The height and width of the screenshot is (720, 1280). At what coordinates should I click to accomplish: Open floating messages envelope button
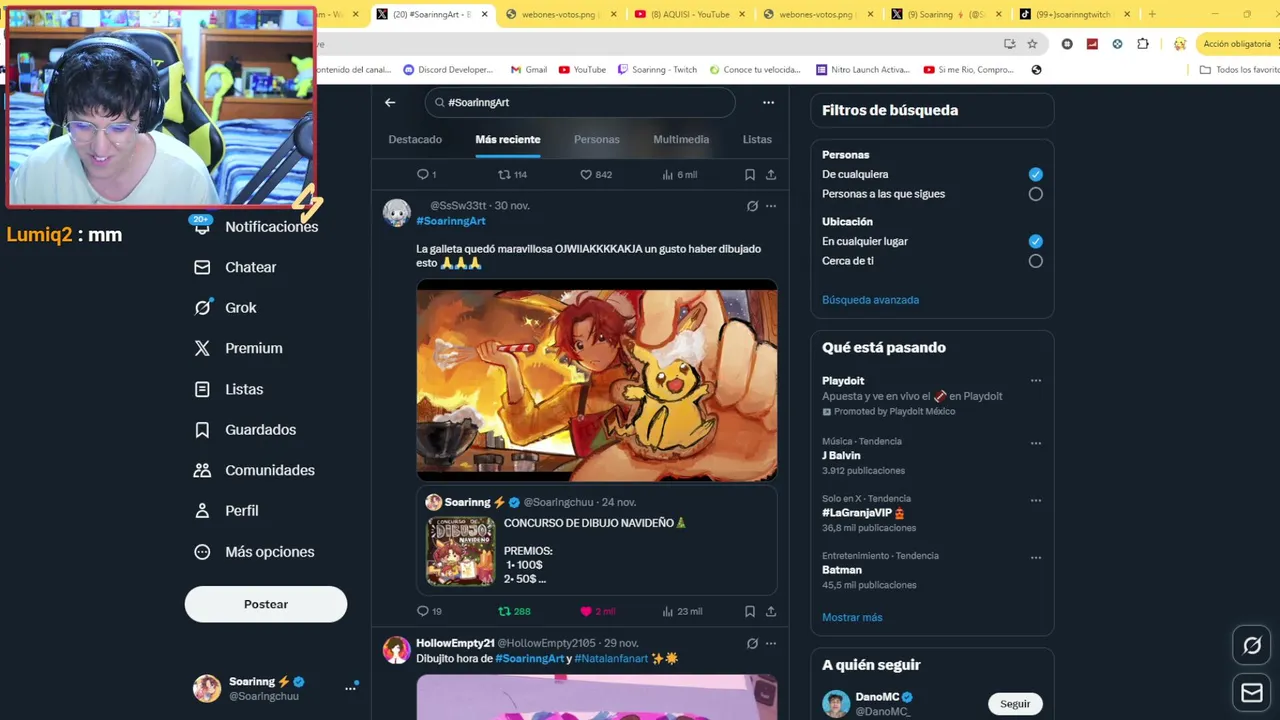pos(1252,692)
